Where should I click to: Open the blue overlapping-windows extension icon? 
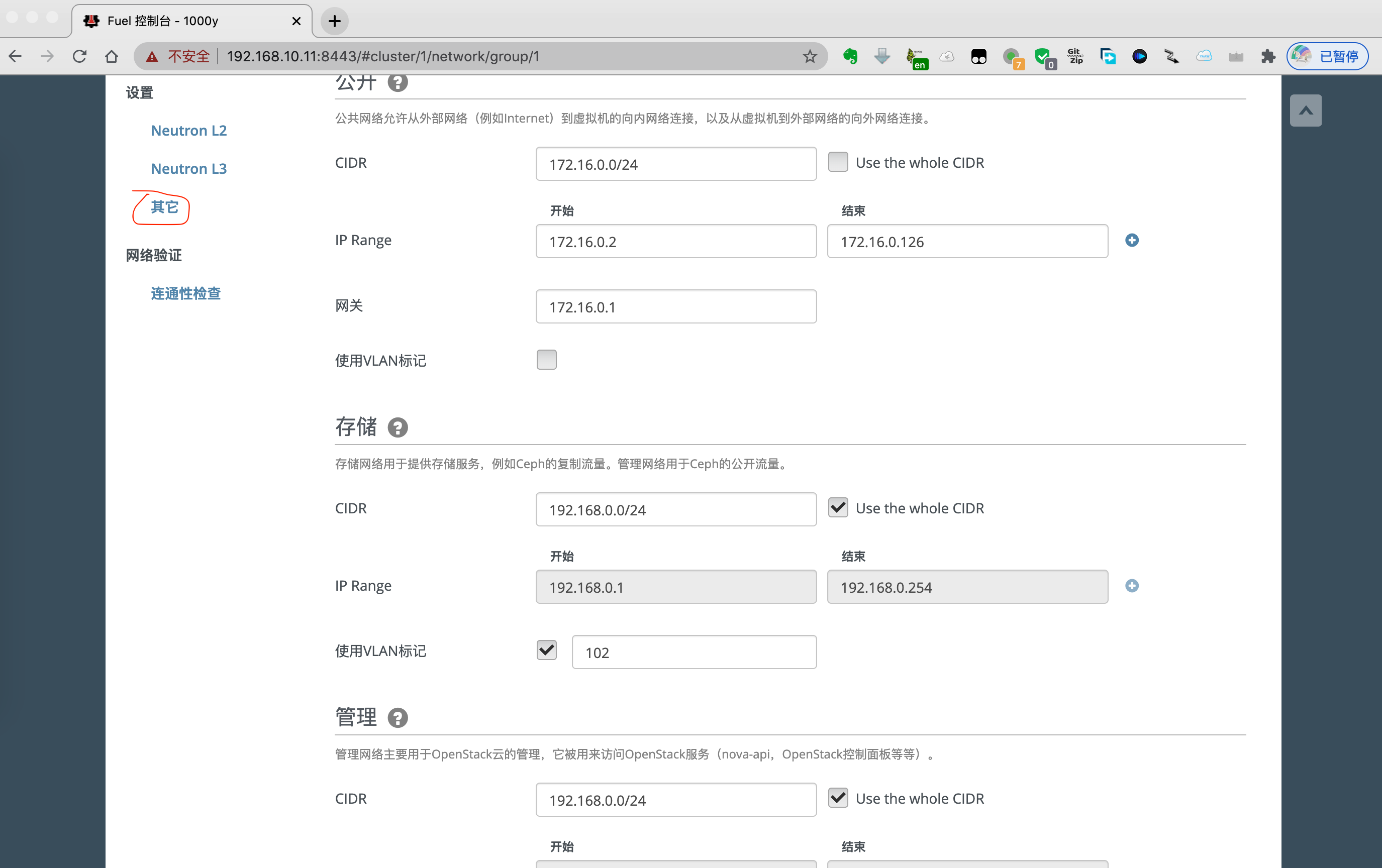pos(1107,56)
